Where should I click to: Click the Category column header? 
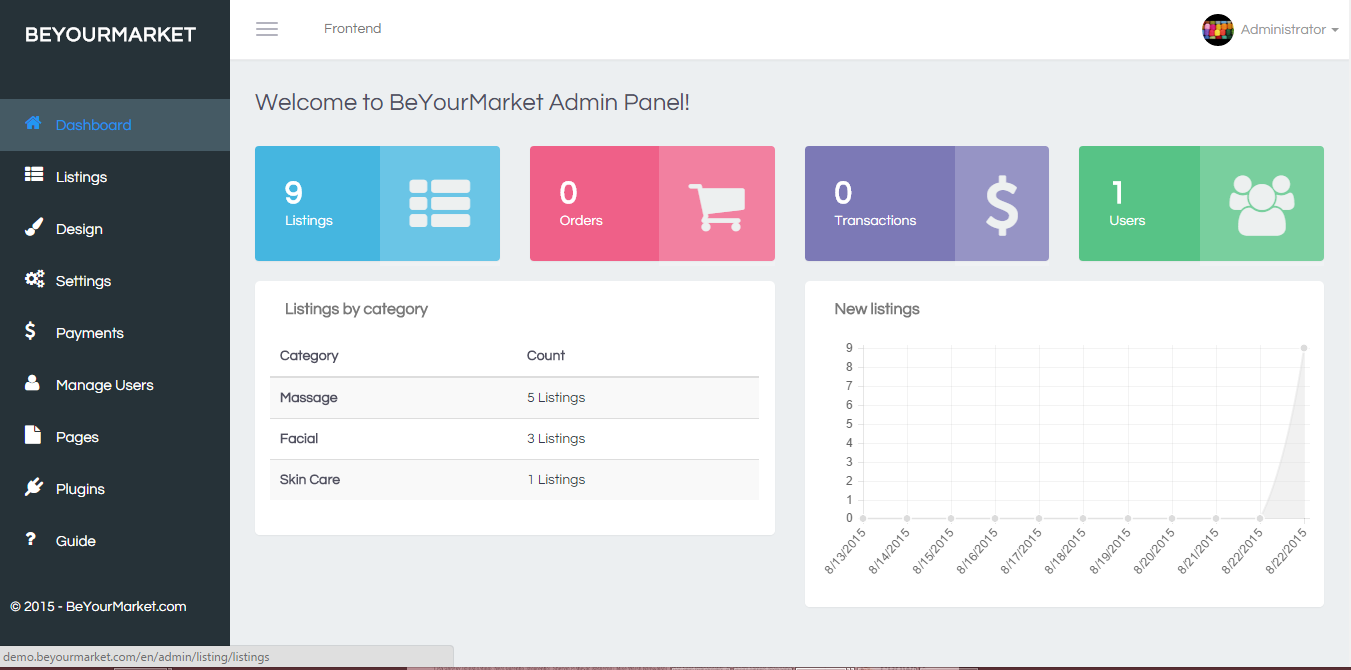coord(309,356)
